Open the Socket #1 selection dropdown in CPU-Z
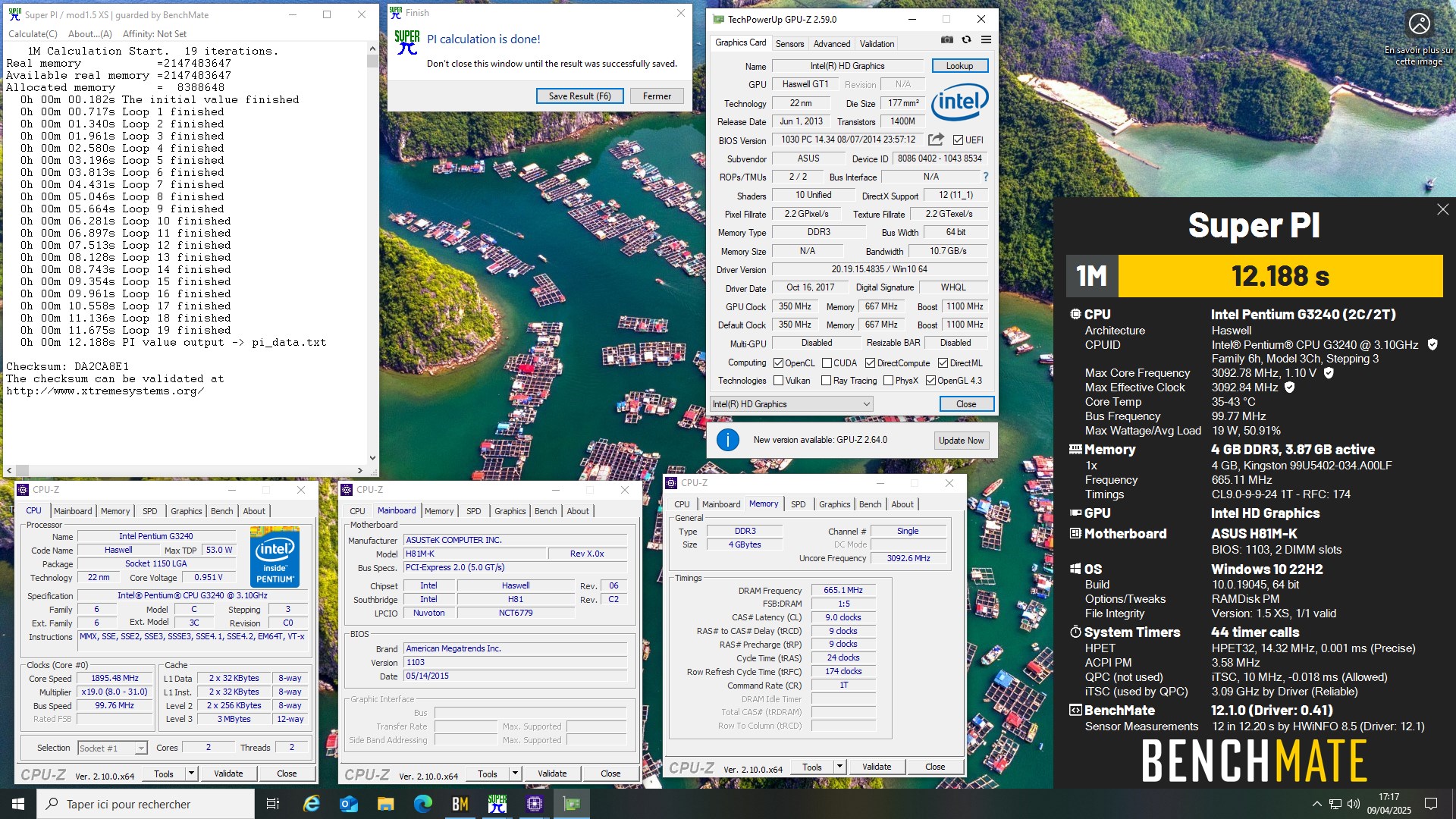Image resolution: width=1456 pixels, height=819 pixels. tap(112, 748)
